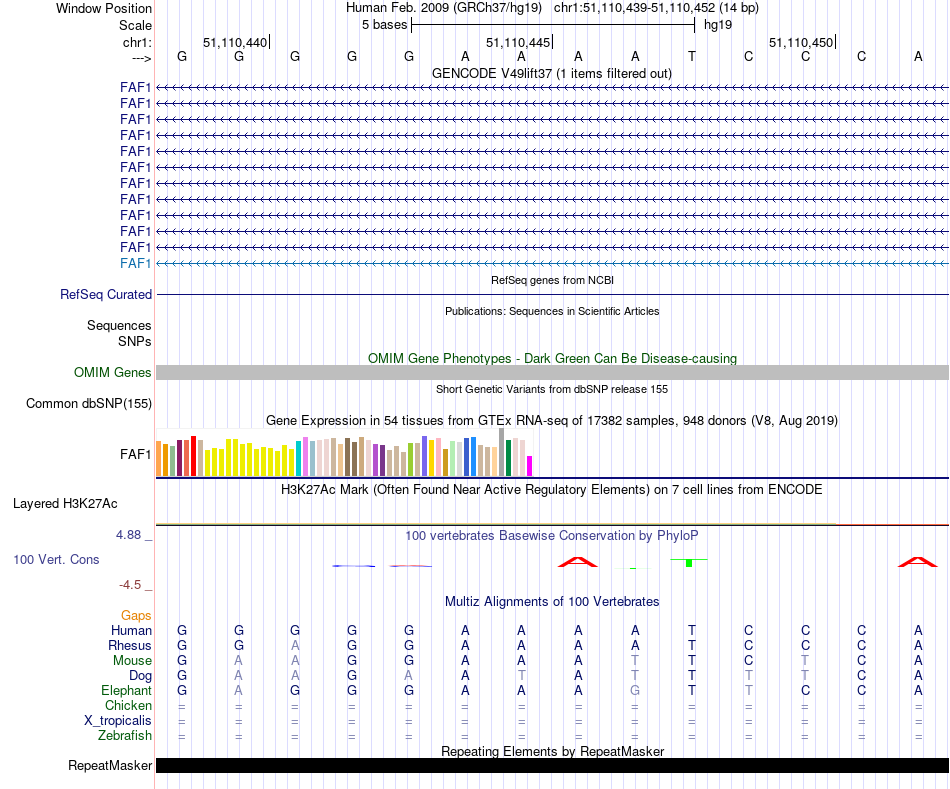Open the GENCODE V49lift37 track title
950x789 pixels.
552,73
